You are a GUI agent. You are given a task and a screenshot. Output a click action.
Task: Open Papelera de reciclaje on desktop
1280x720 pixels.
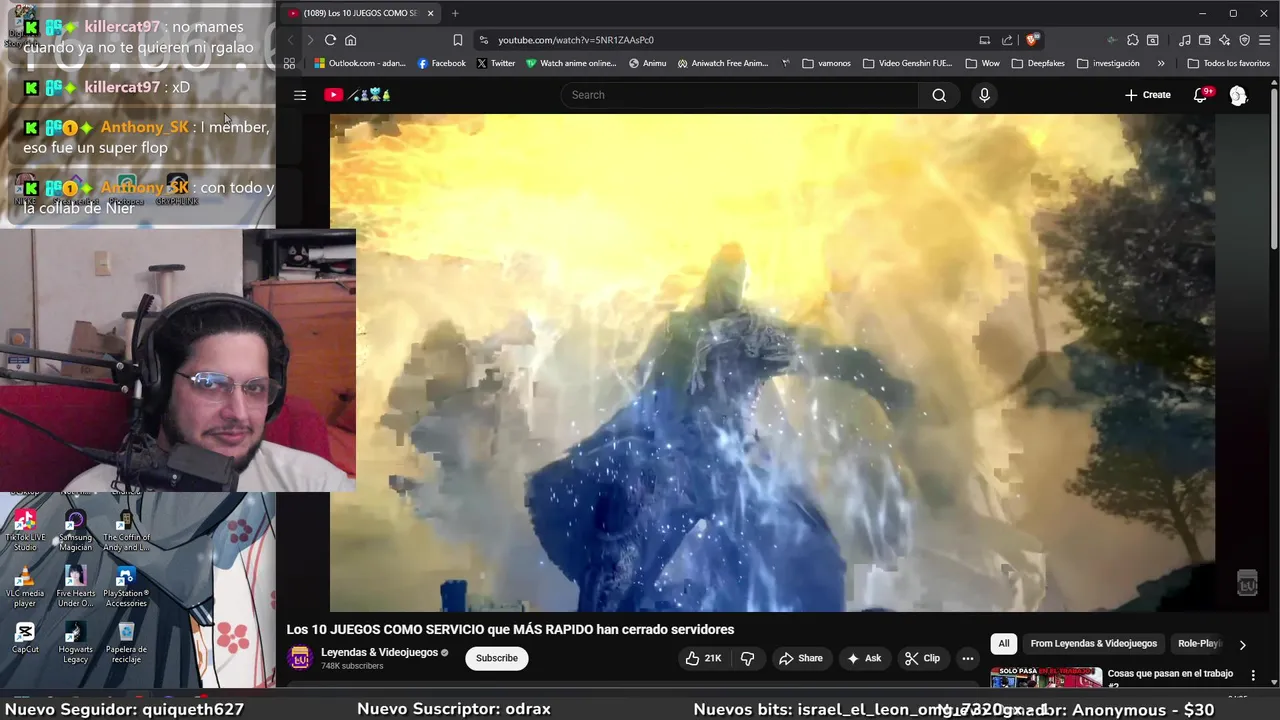pos(126,642)
